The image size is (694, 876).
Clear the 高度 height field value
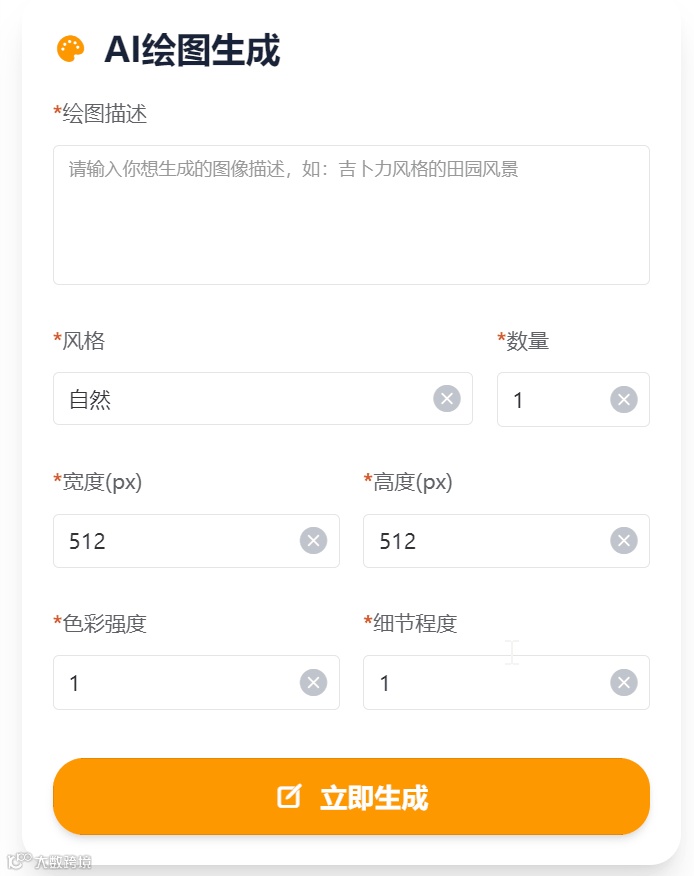coord(622,540)
